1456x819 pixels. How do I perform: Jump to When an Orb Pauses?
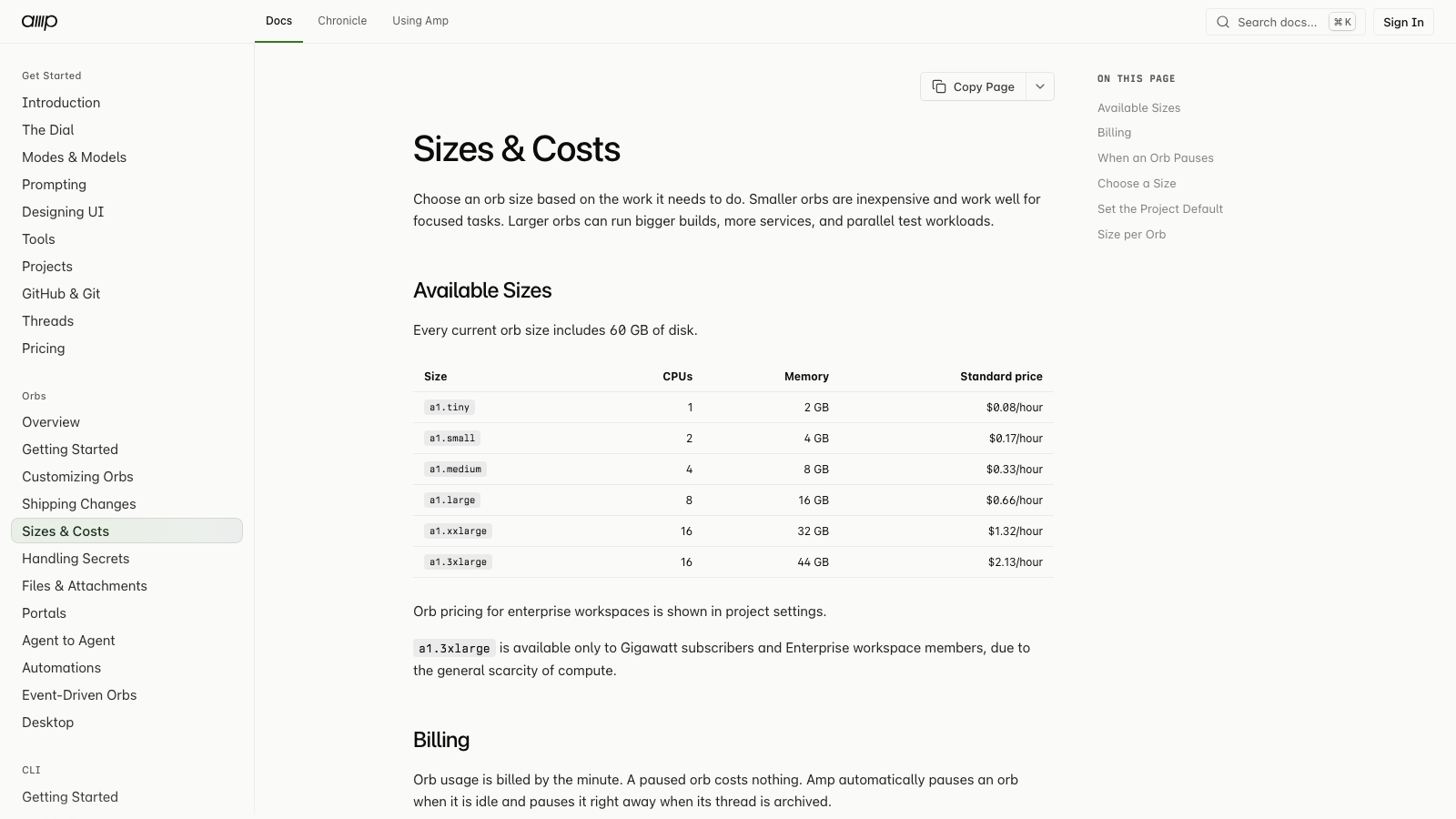(x=1156, y=157)
